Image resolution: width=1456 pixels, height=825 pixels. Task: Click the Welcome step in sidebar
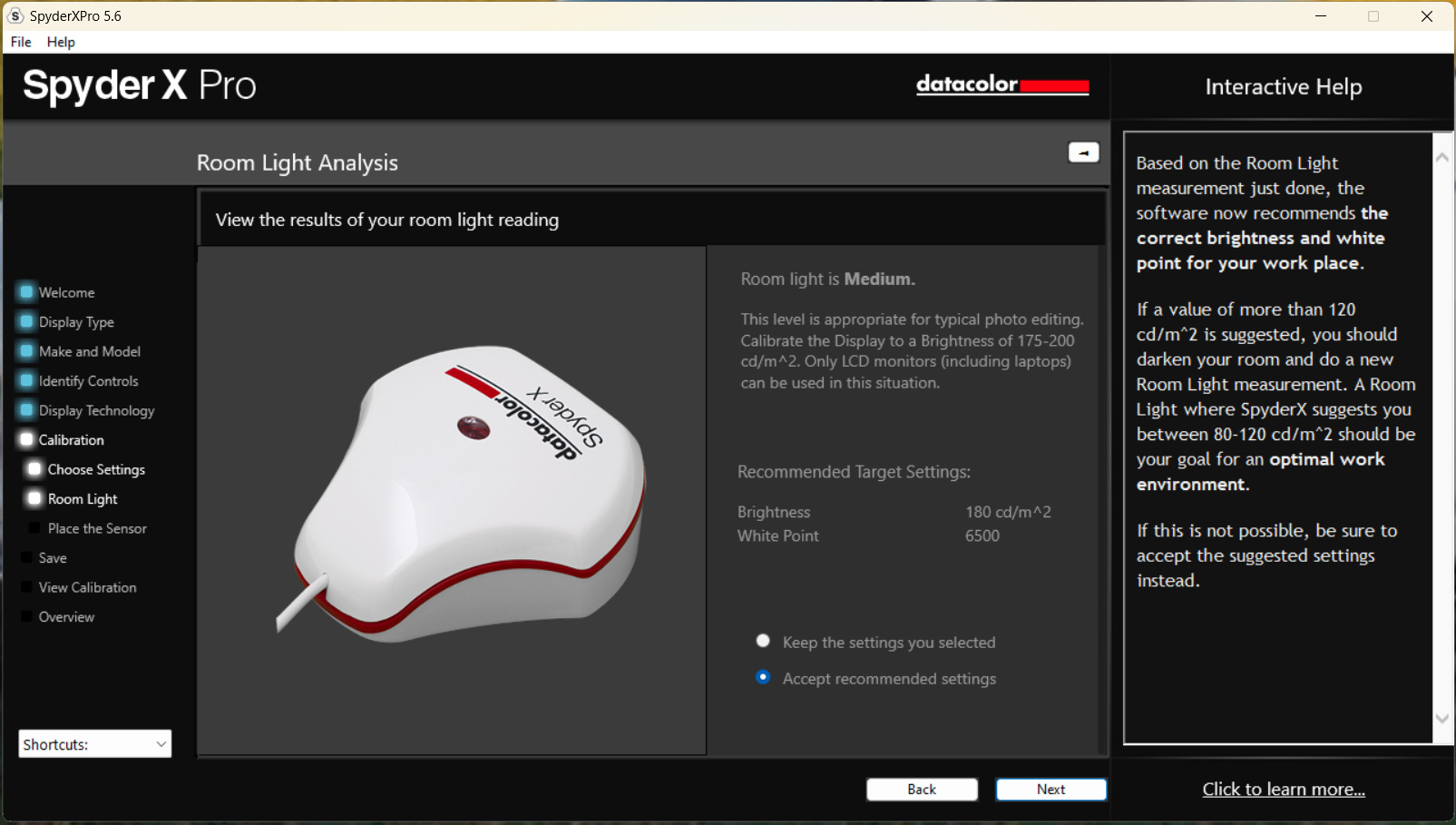pyautogui.click(x=66, y=292)
